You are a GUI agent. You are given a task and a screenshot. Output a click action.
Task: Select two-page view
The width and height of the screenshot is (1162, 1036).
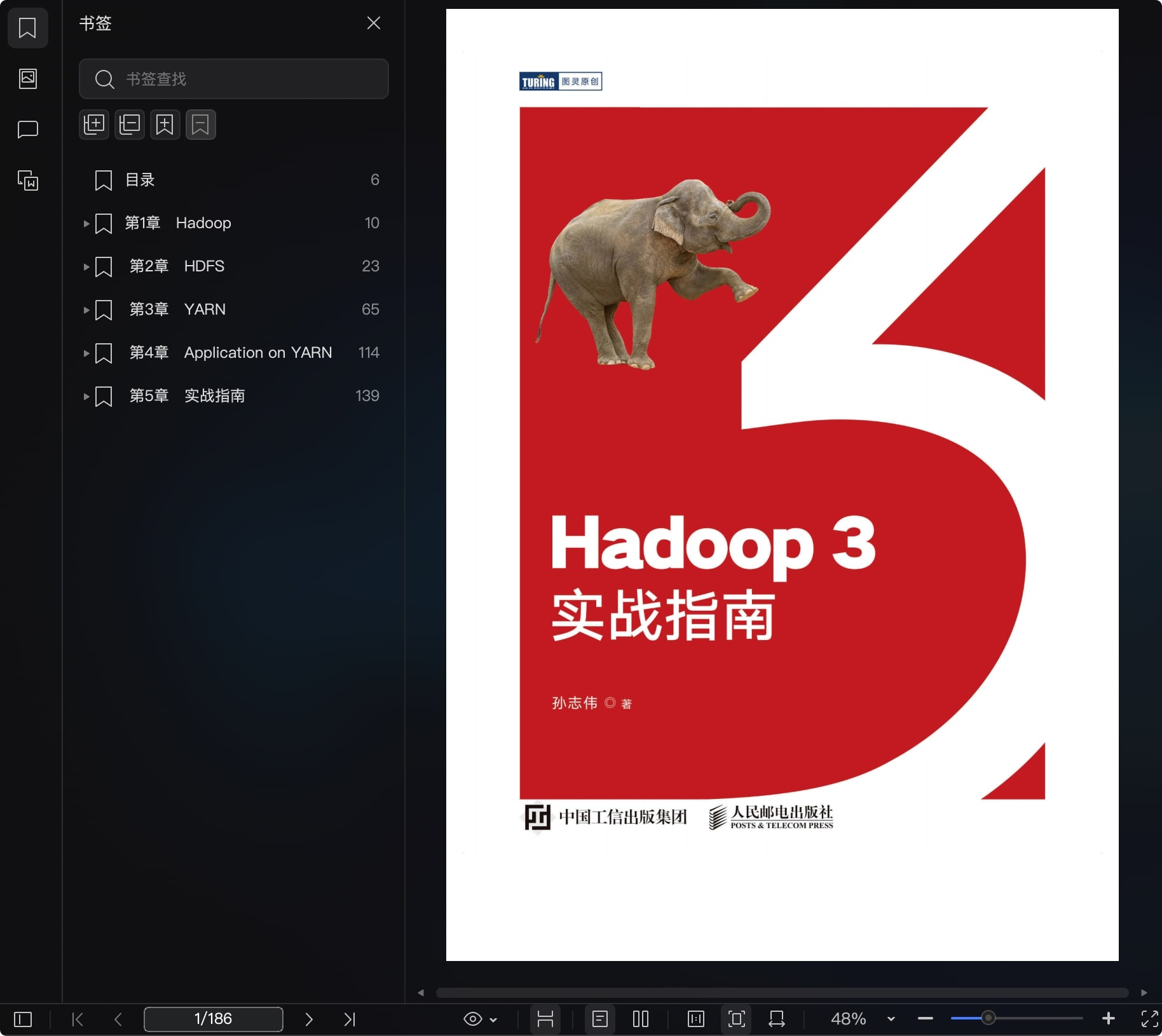pyautogui.click(x=641, y=1019)
